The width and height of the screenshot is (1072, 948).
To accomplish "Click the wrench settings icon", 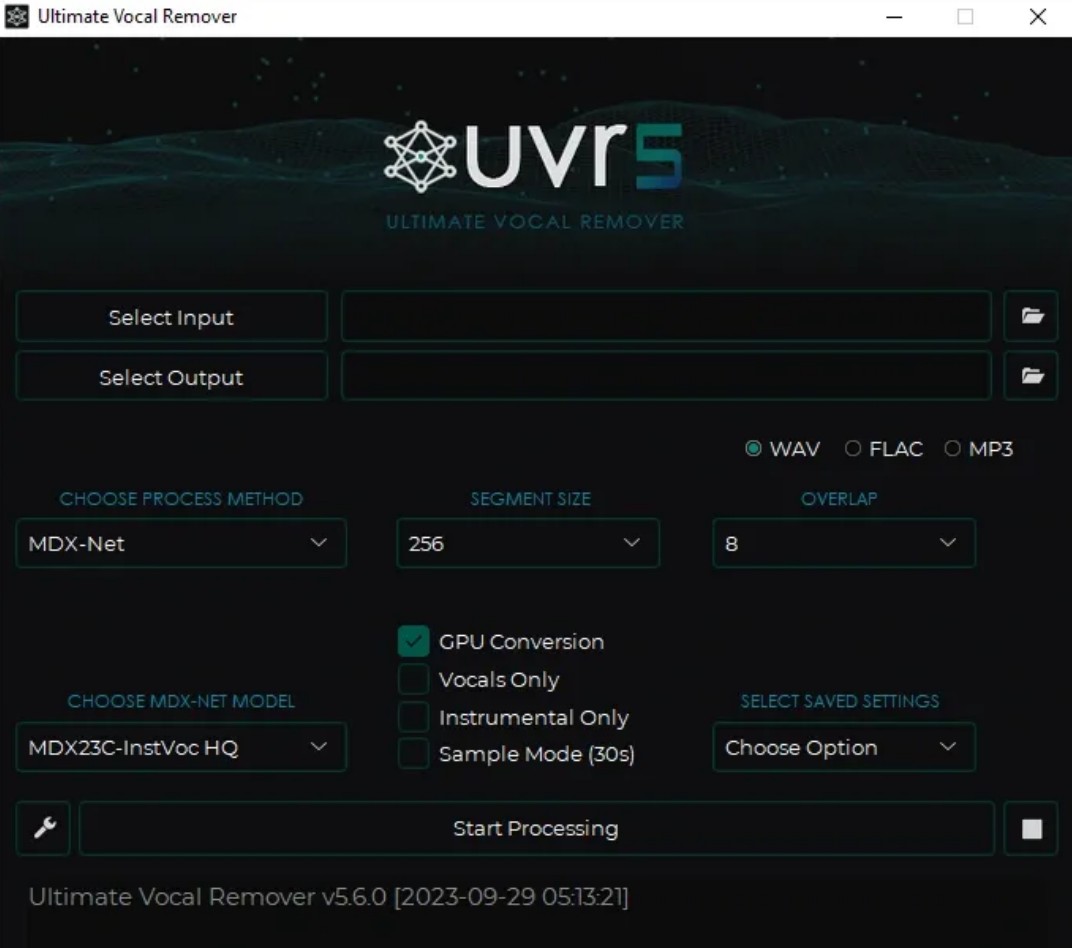I will [43, 828].
